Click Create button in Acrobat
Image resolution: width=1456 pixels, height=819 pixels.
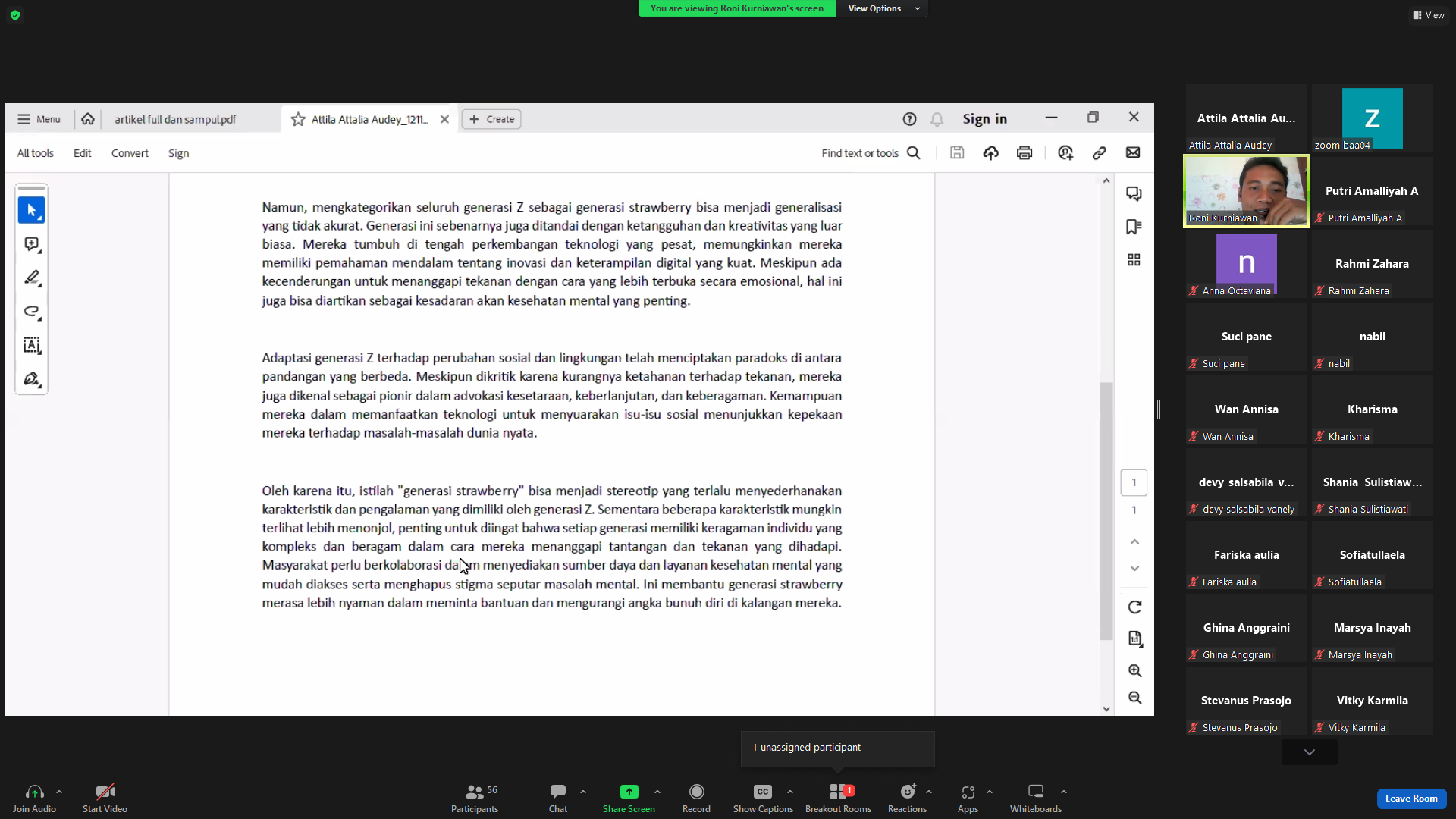point(491,119)
